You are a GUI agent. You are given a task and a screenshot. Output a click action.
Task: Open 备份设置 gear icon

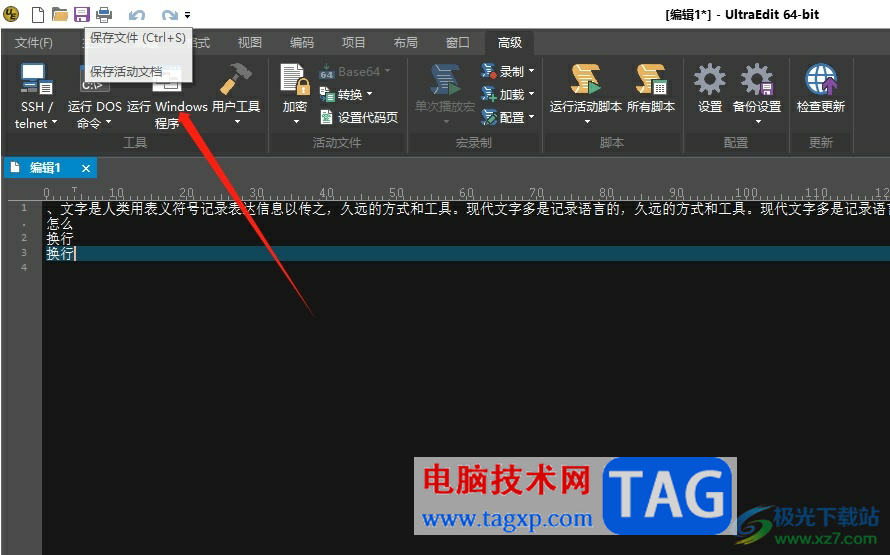pyautogui.click(x=757, y=79)
